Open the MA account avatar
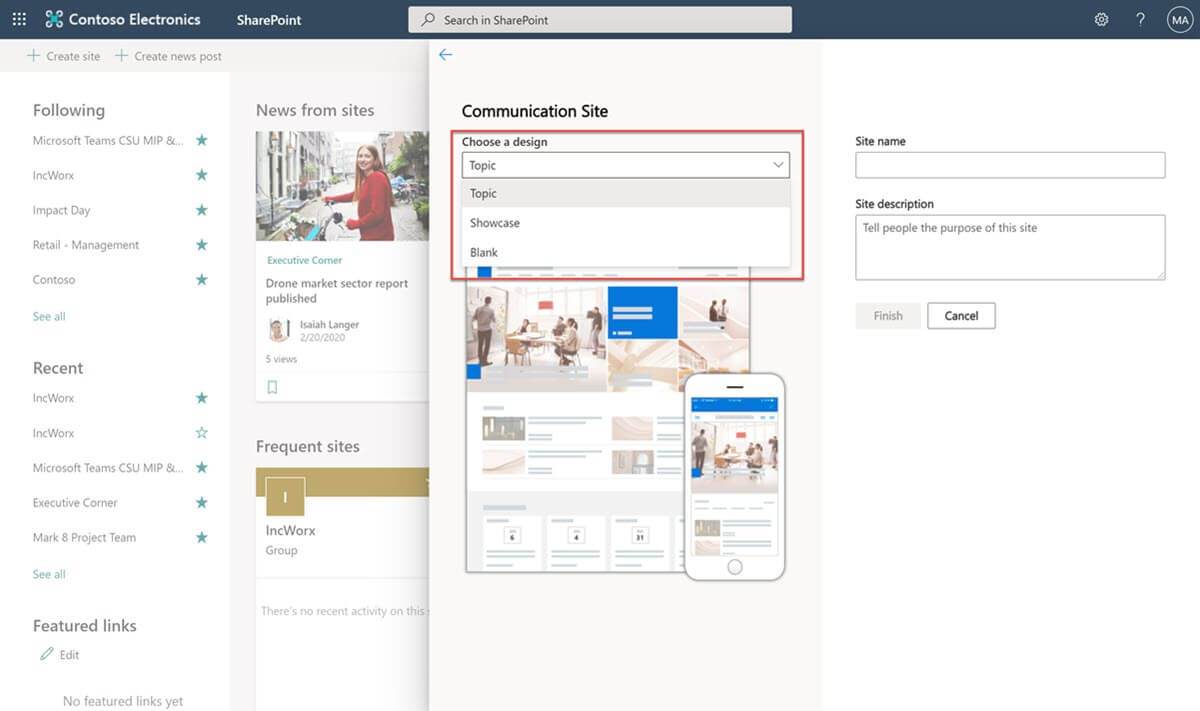Screen dimensions: 1200x711 [x=1179, y=19]
